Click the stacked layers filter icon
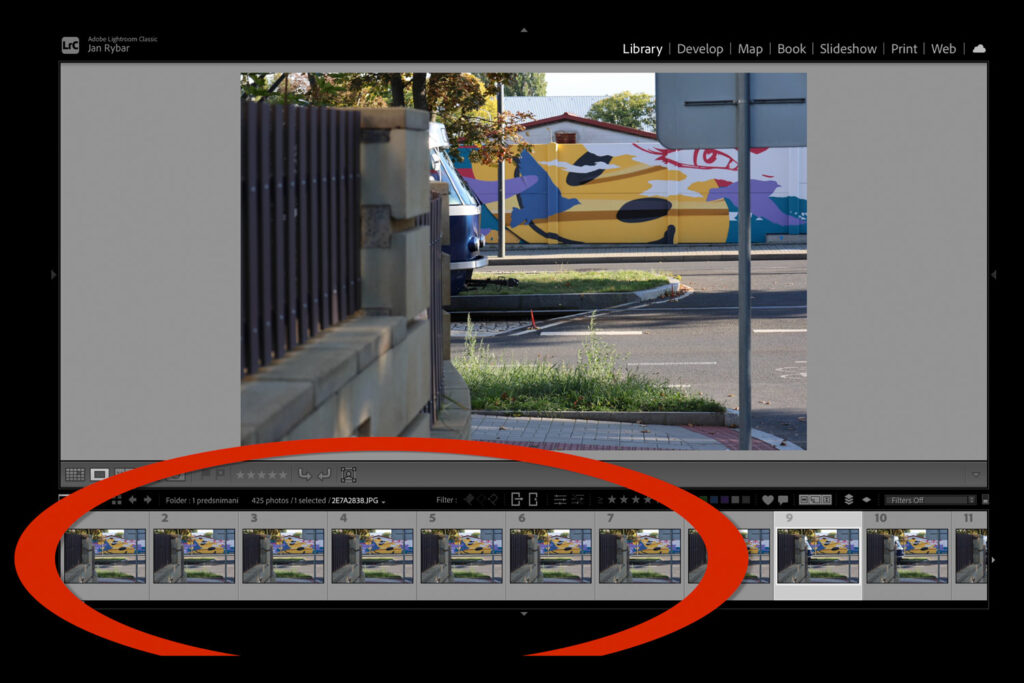 [849, 500]
